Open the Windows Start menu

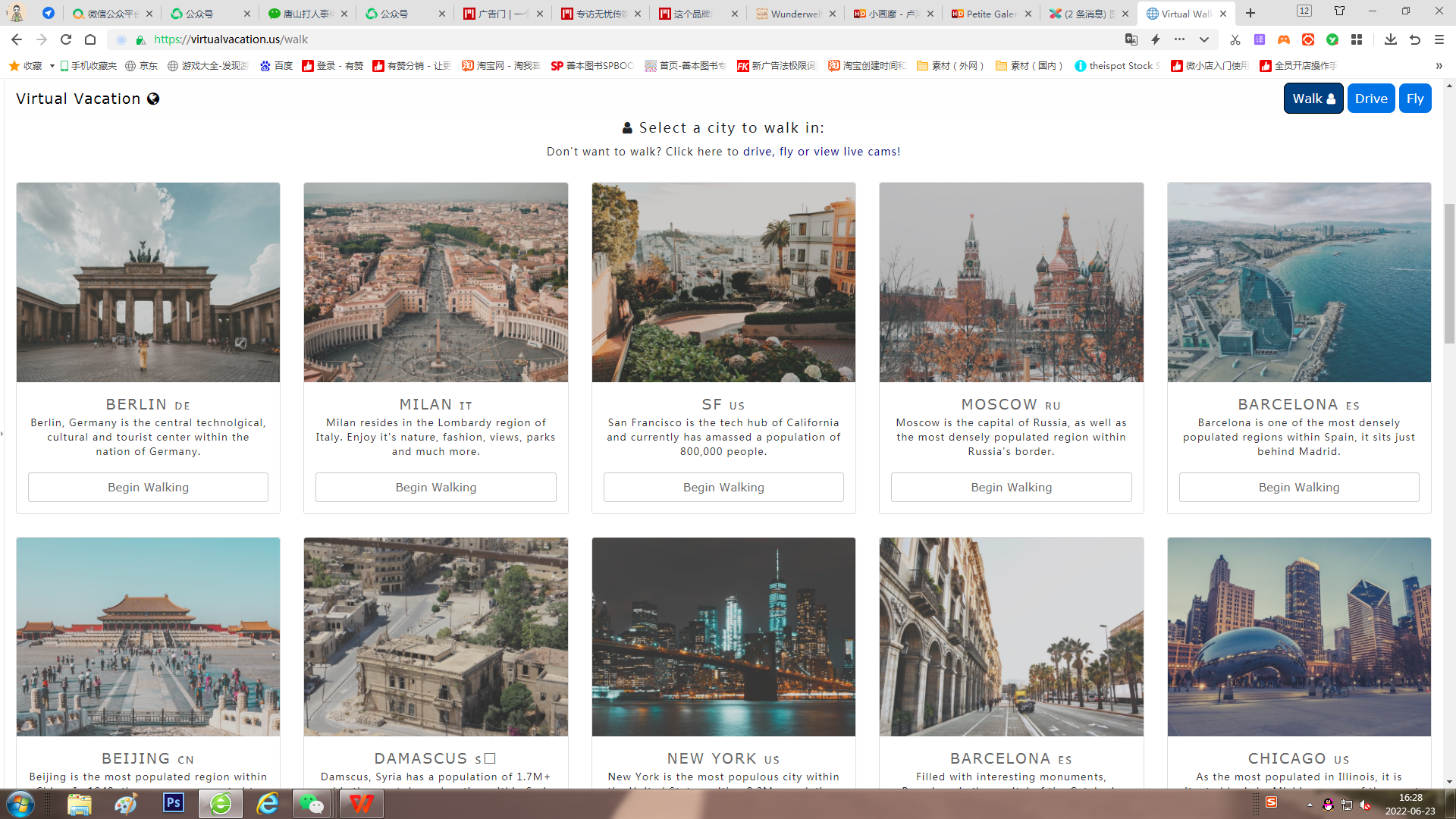click(20, 804)
